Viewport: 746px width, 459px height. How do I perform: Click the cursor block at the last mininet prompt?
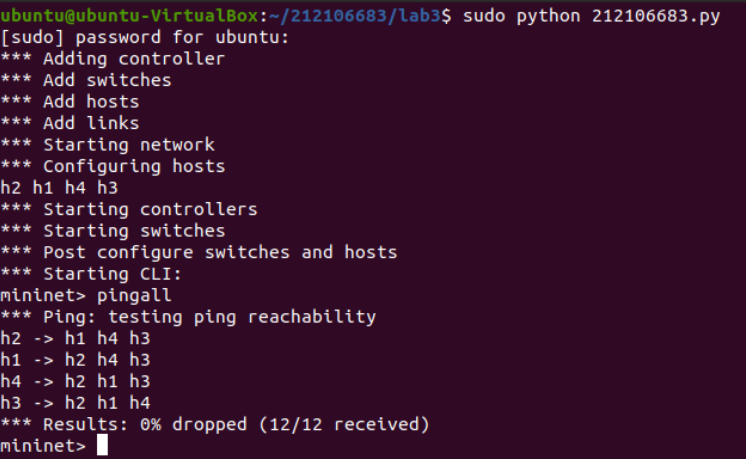pos(102,446)
